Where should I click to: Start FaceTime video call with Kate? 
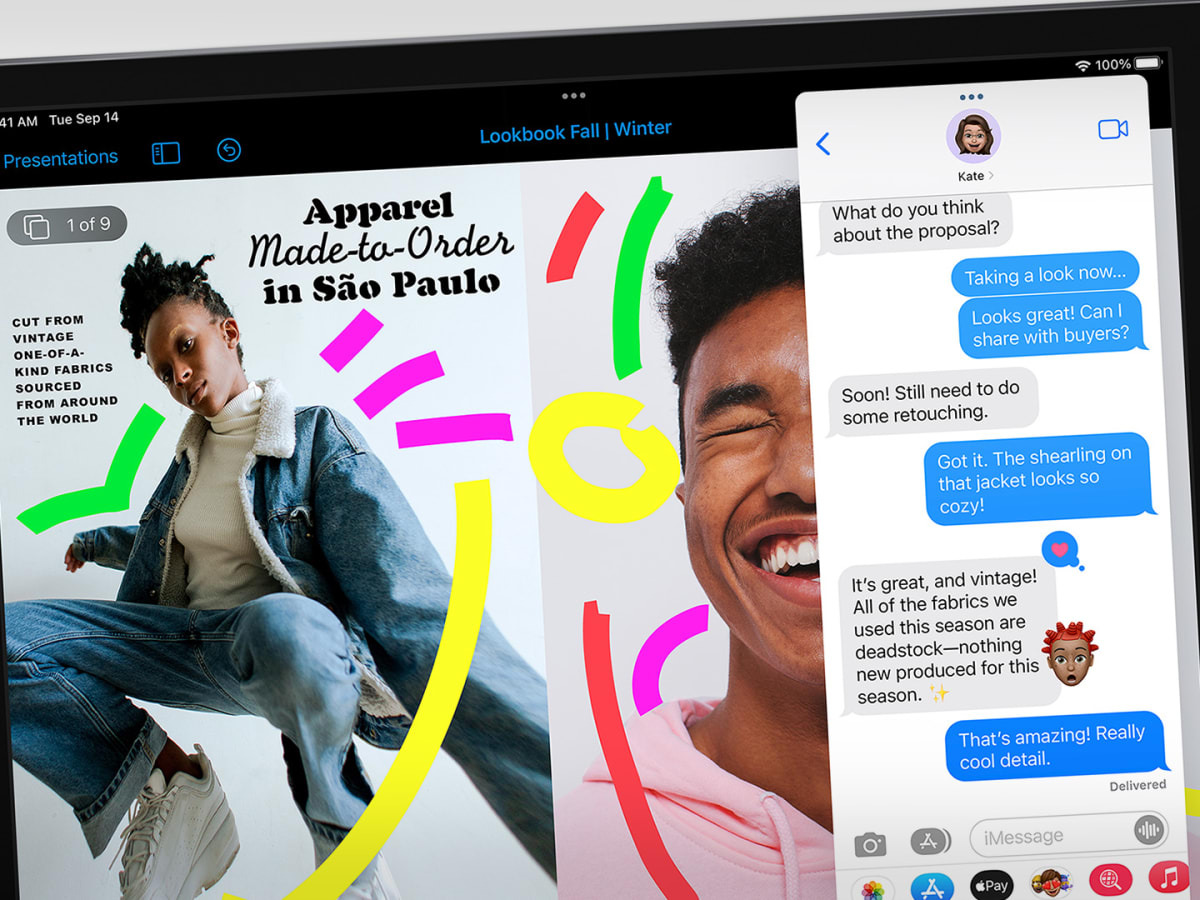point(1113,129)
